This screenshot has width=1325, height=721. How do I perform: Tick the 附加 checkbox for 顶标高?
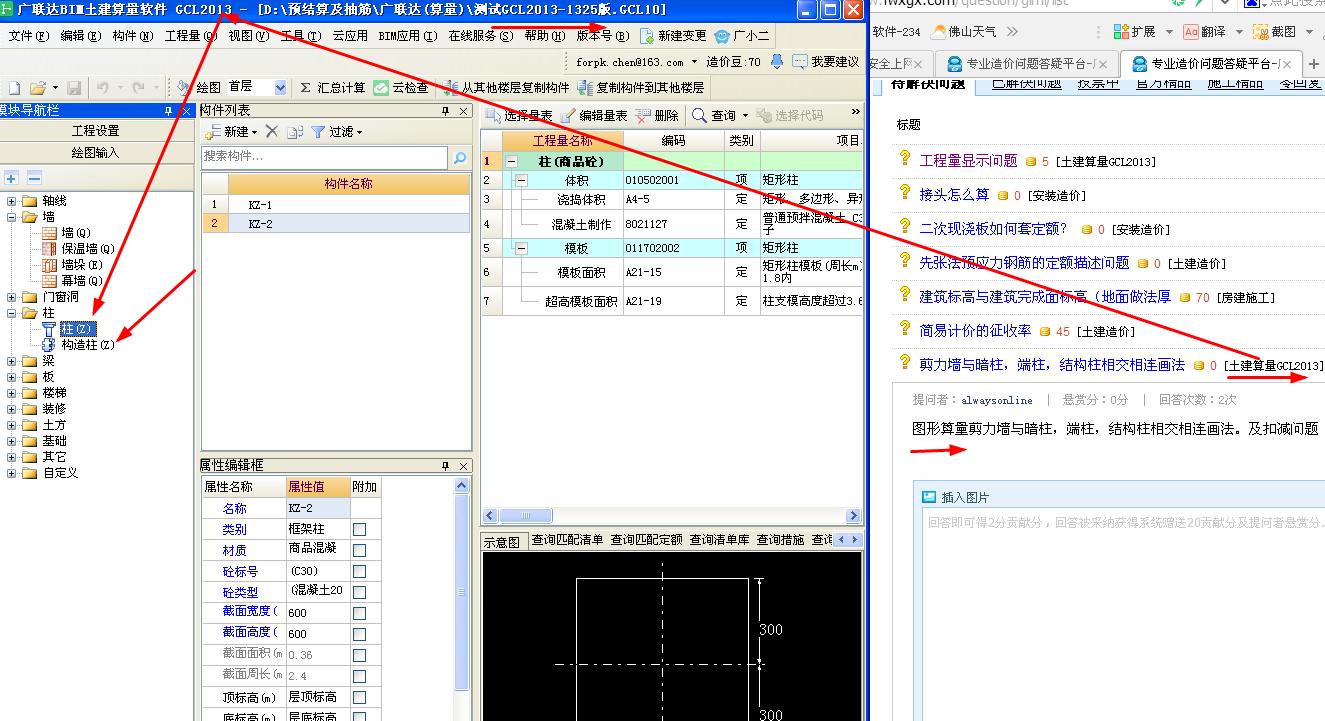(360, 697)
